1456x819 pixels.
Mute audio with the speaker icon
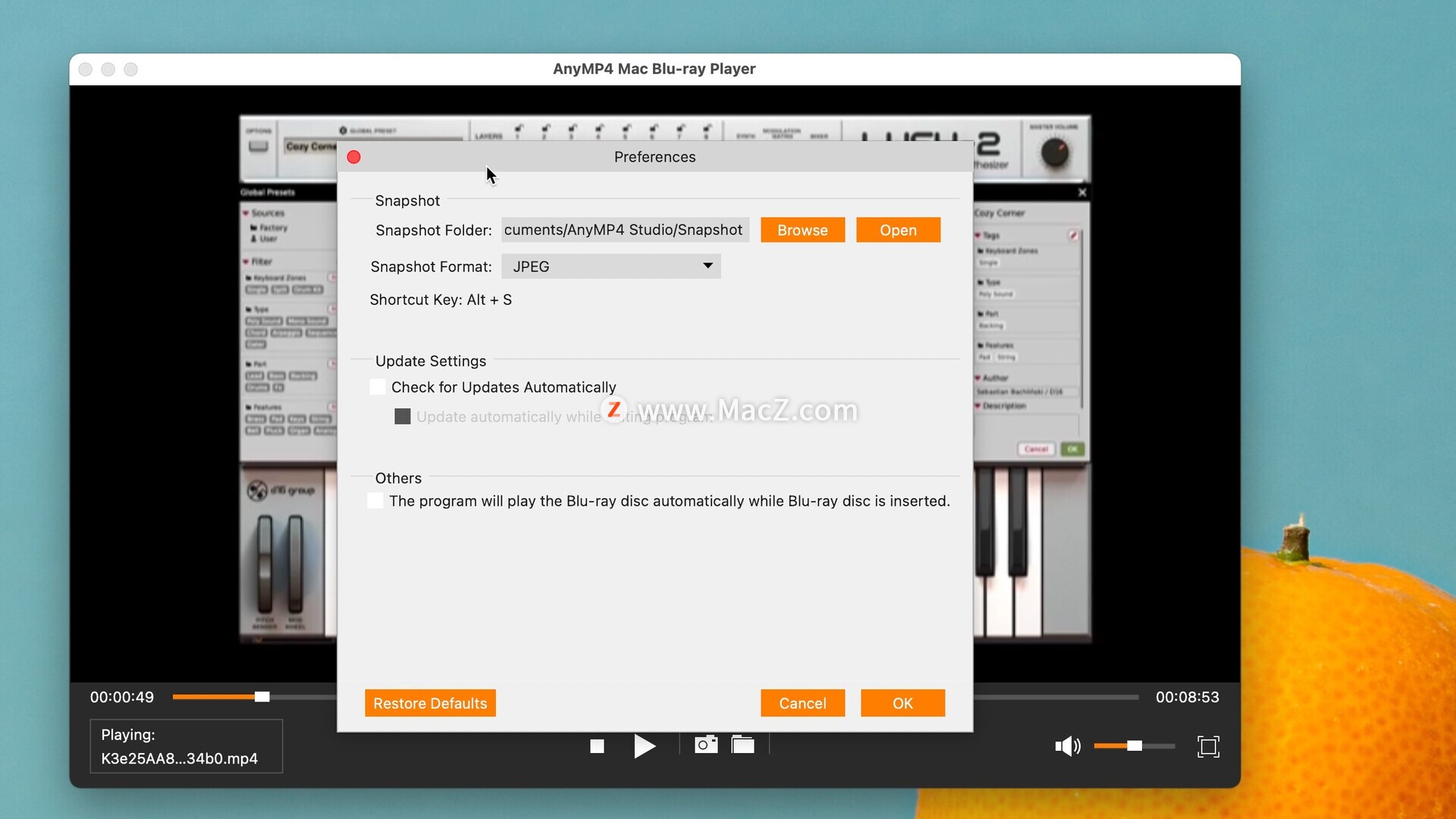(x=1068, y=746)
